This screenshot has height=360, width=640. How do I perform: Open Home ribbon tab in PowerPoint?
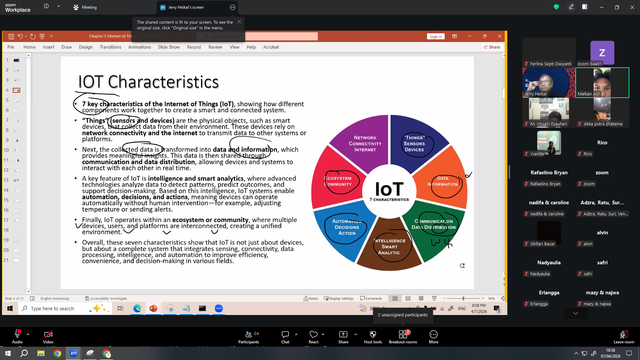tap(29, 47)
